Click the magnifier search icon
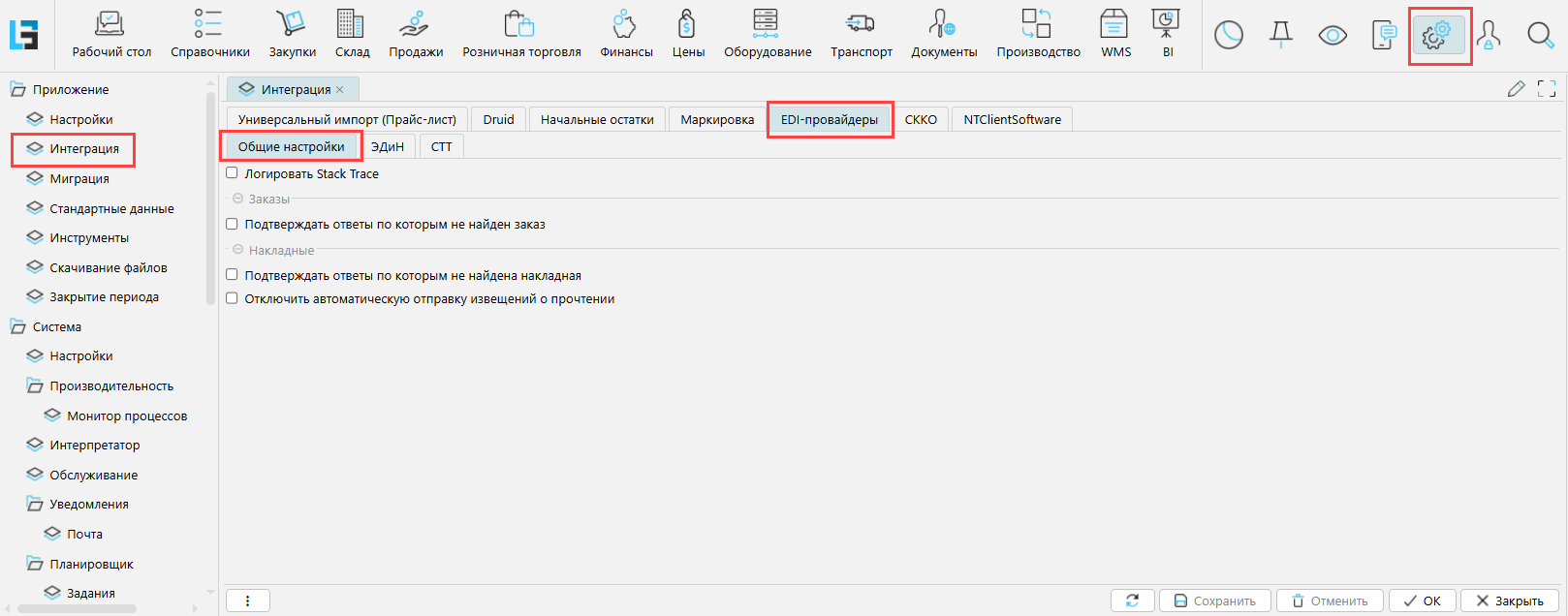Viewport: 1568px width, 616px height. (x=1540, y=36)
